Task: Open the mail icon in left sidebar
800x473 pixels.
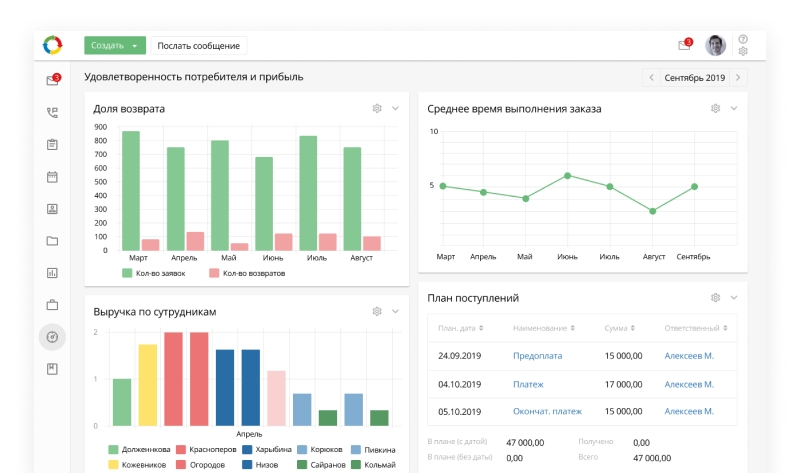Action: tap(52, 81)
